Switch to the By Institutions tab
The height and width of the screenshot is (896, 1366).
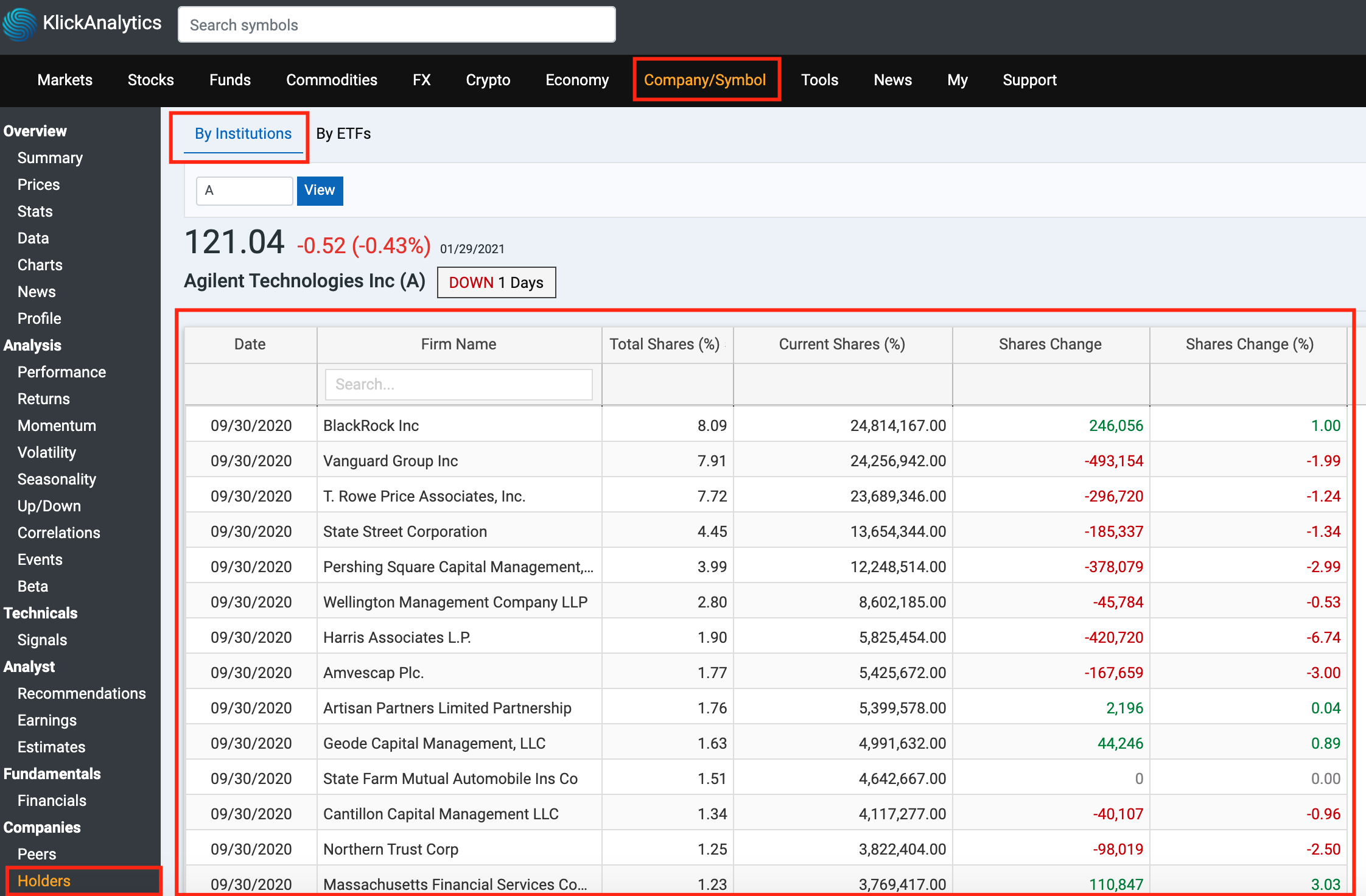(x=243, y=133)
